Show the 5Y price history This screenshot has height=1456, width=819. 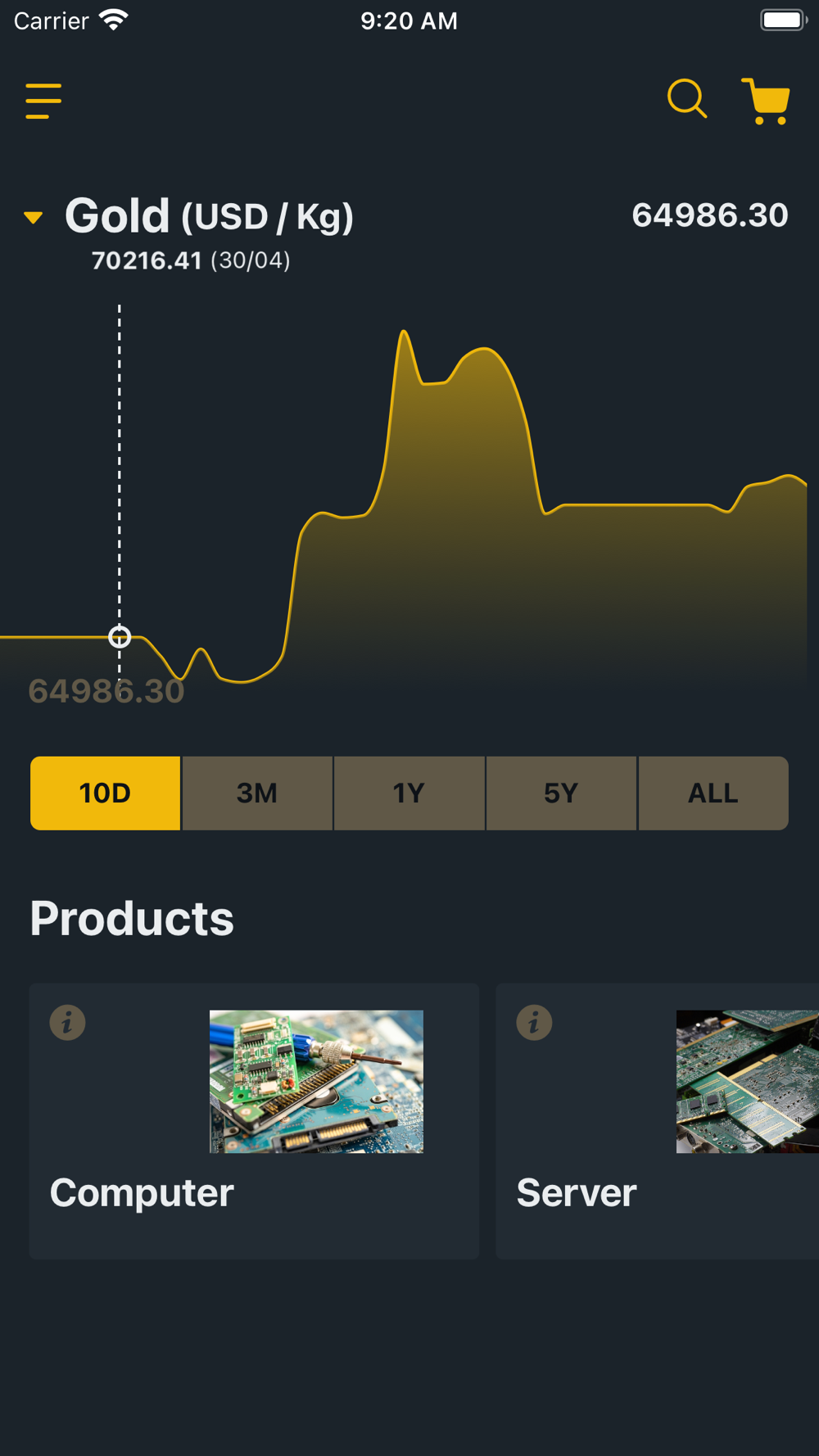(x=561, y=793)
